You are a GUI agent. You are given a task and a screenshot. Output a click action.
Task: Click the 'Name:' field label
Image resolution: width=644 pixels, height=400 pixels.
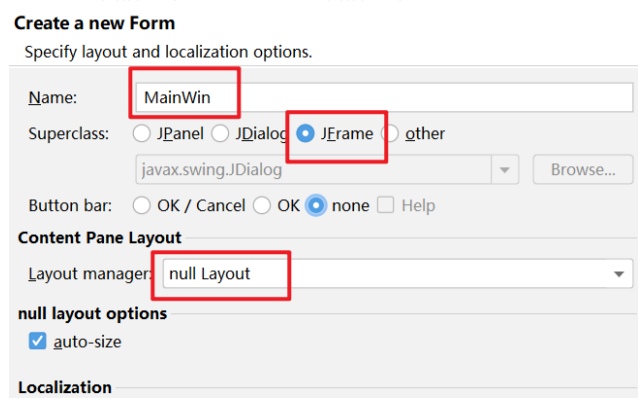tap(53, 97)
